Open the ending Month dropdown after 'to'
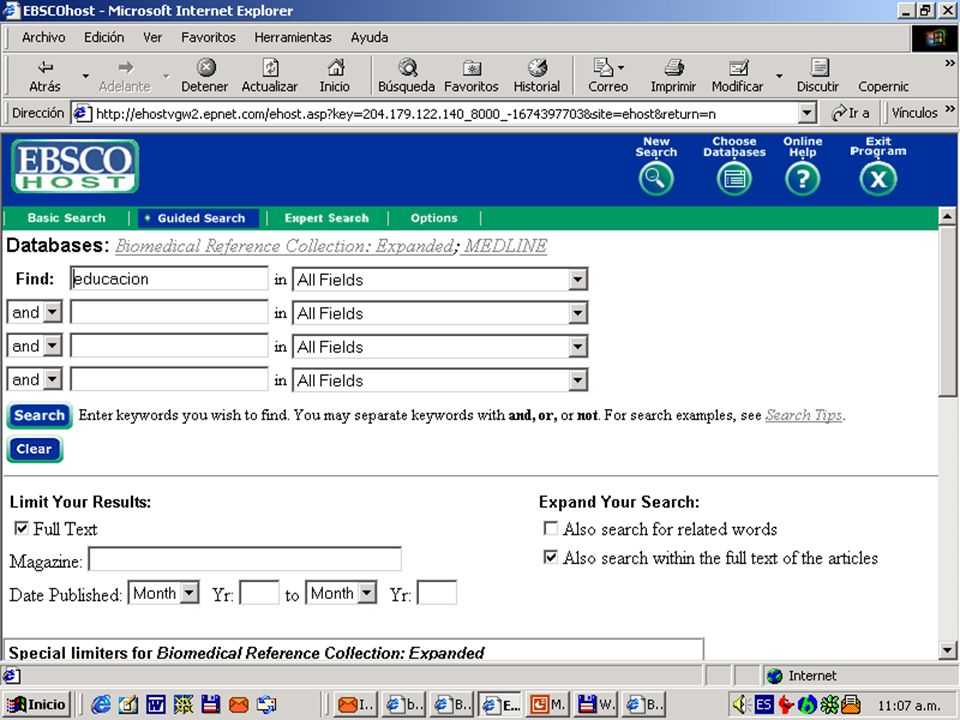Viewport: 960px width, 720px height. pyautogui.click(x=367, y=593)
